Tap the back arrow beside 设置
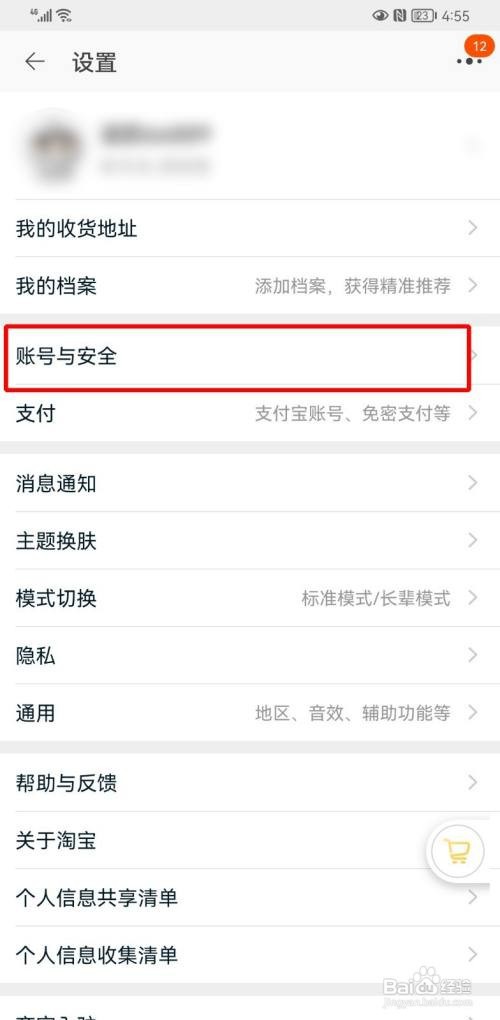Image resolution: width=500 pixels, height=1020 pixels. click(x=34, y=62)
